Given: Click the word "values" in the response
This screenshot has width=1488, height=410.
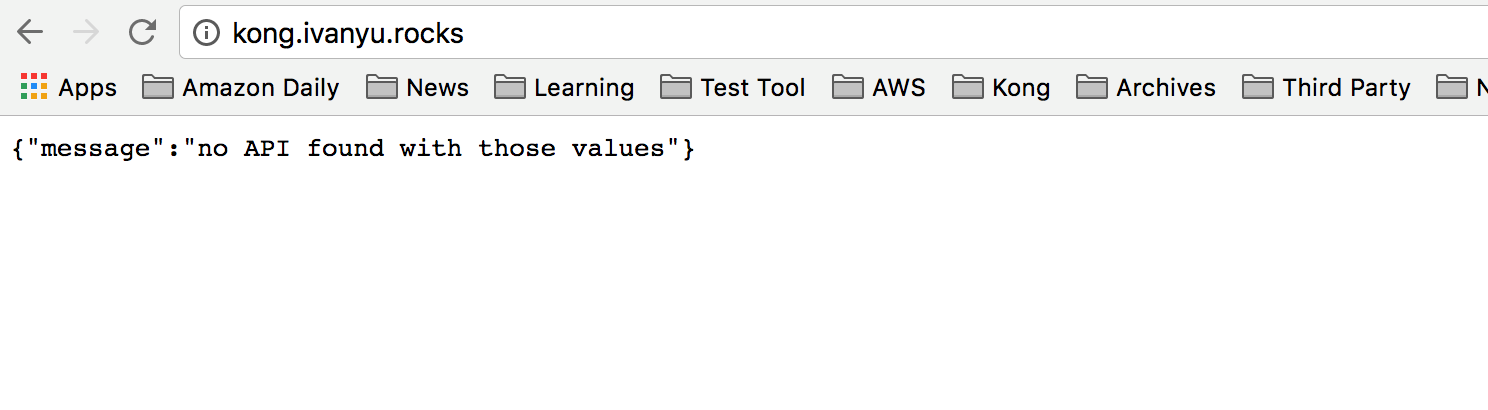Looking at the screenshot, I should point(618,149).
